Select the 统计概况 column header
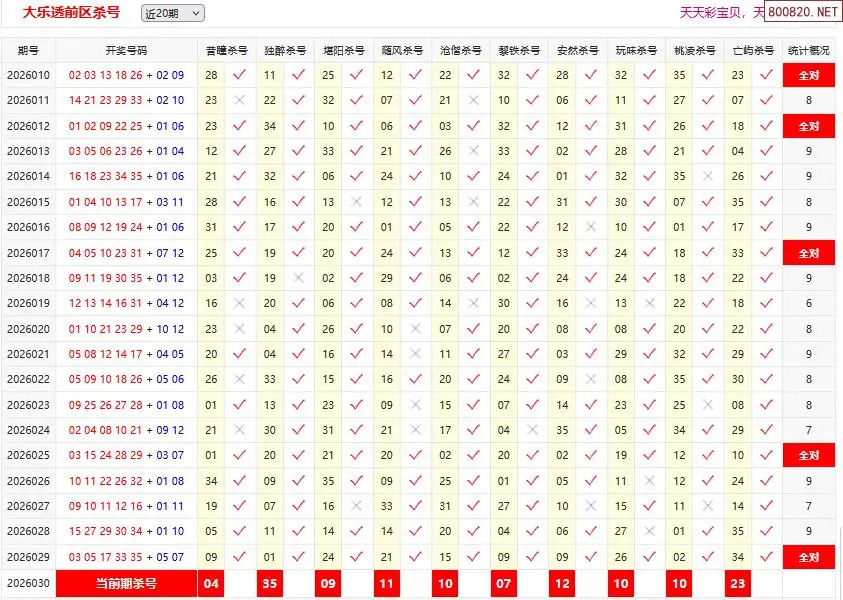 coord(808,50)
